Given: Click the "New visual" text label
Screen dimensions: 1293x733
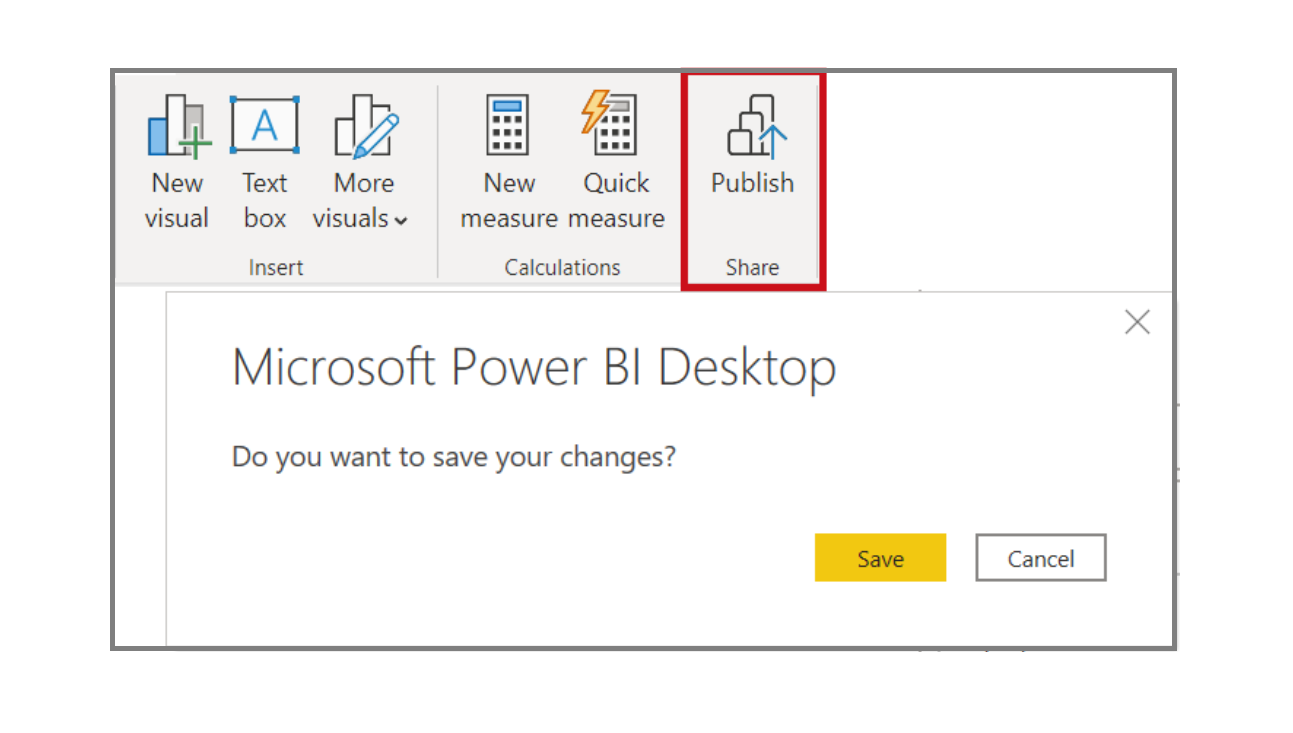Looking at the screenshot, I should pos(177,201).
